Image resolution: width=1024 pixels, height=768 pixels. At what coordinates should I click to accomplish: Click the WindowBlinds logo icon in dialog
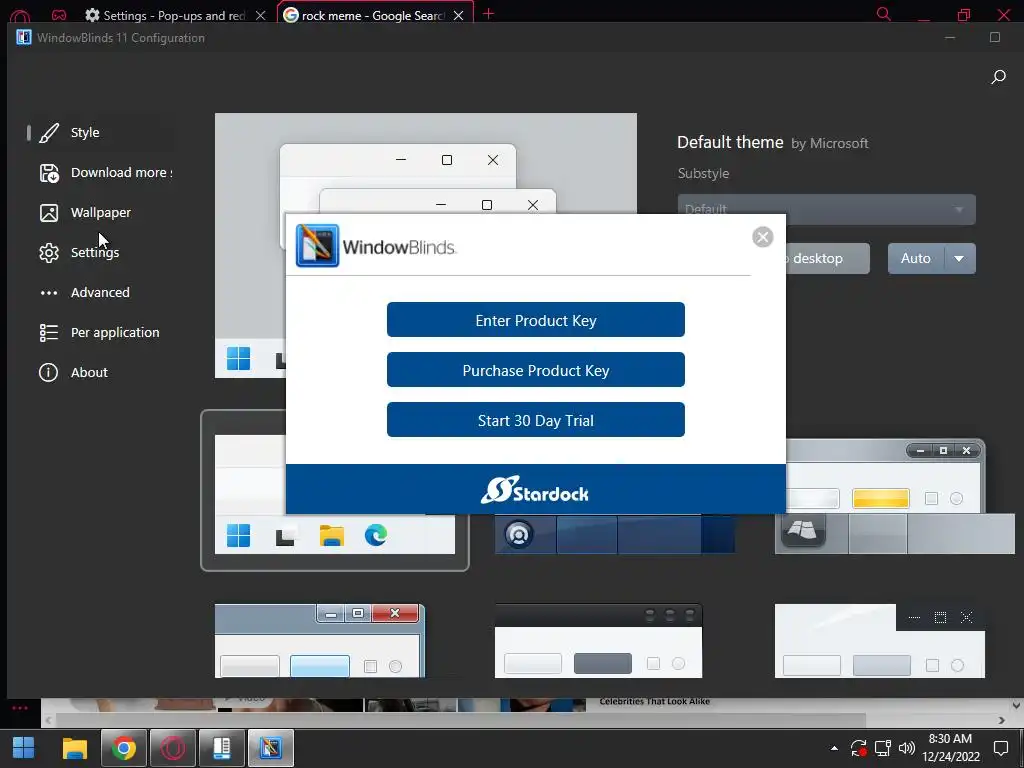(317, 246)
